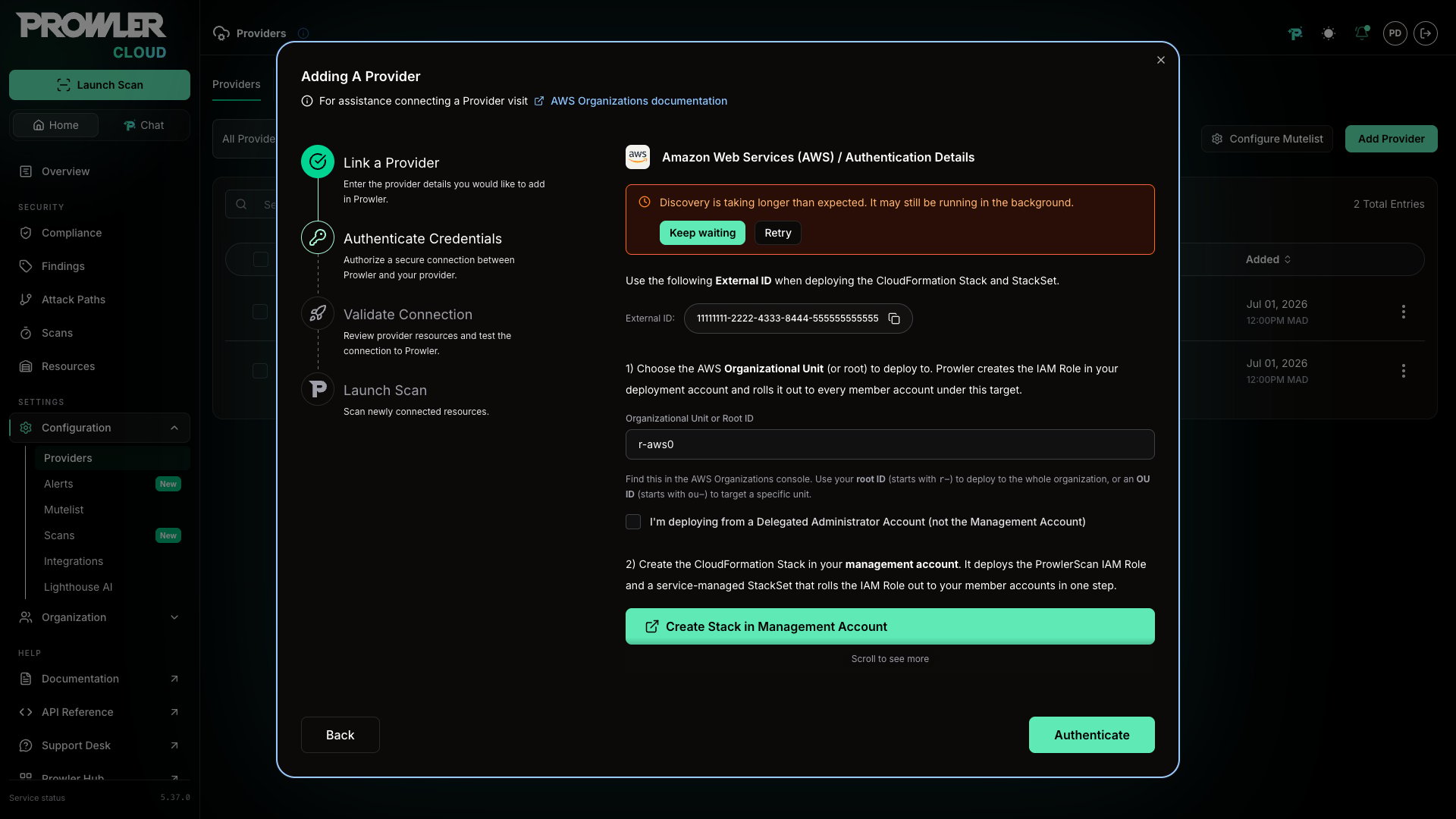Open Documentation external link in sidebar
This screenshot has width=1456, height=819.
[x=99, y=679]
